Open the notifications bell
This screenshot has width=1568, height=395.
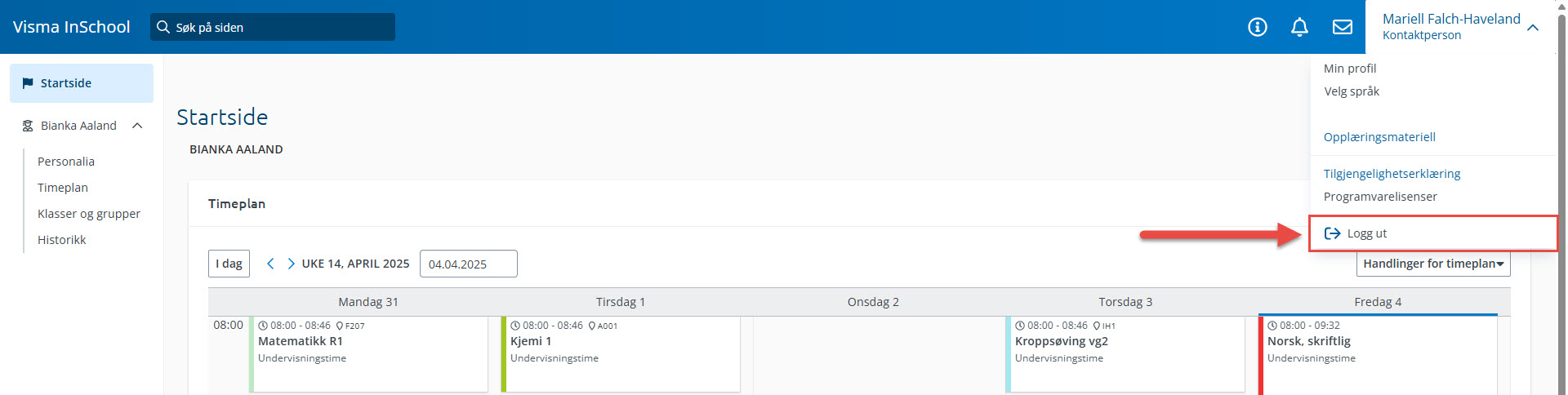click(1299, 27)
